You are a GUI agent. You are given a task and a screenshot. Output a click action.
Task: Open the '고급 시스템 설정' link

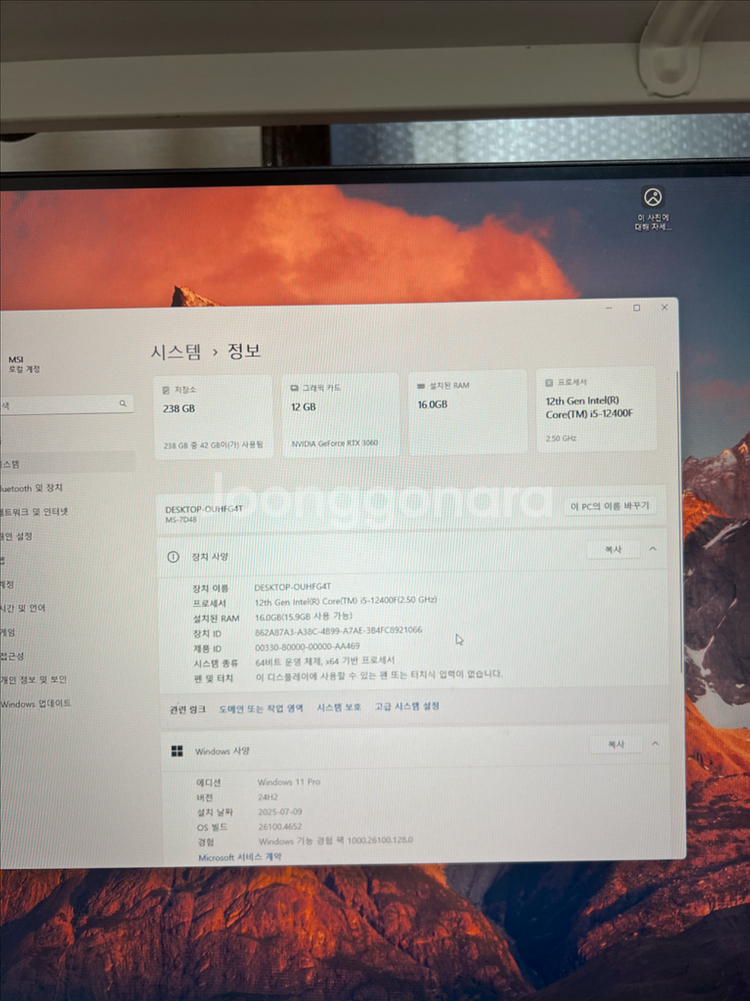pyautogui.click(x=407, y=706)
